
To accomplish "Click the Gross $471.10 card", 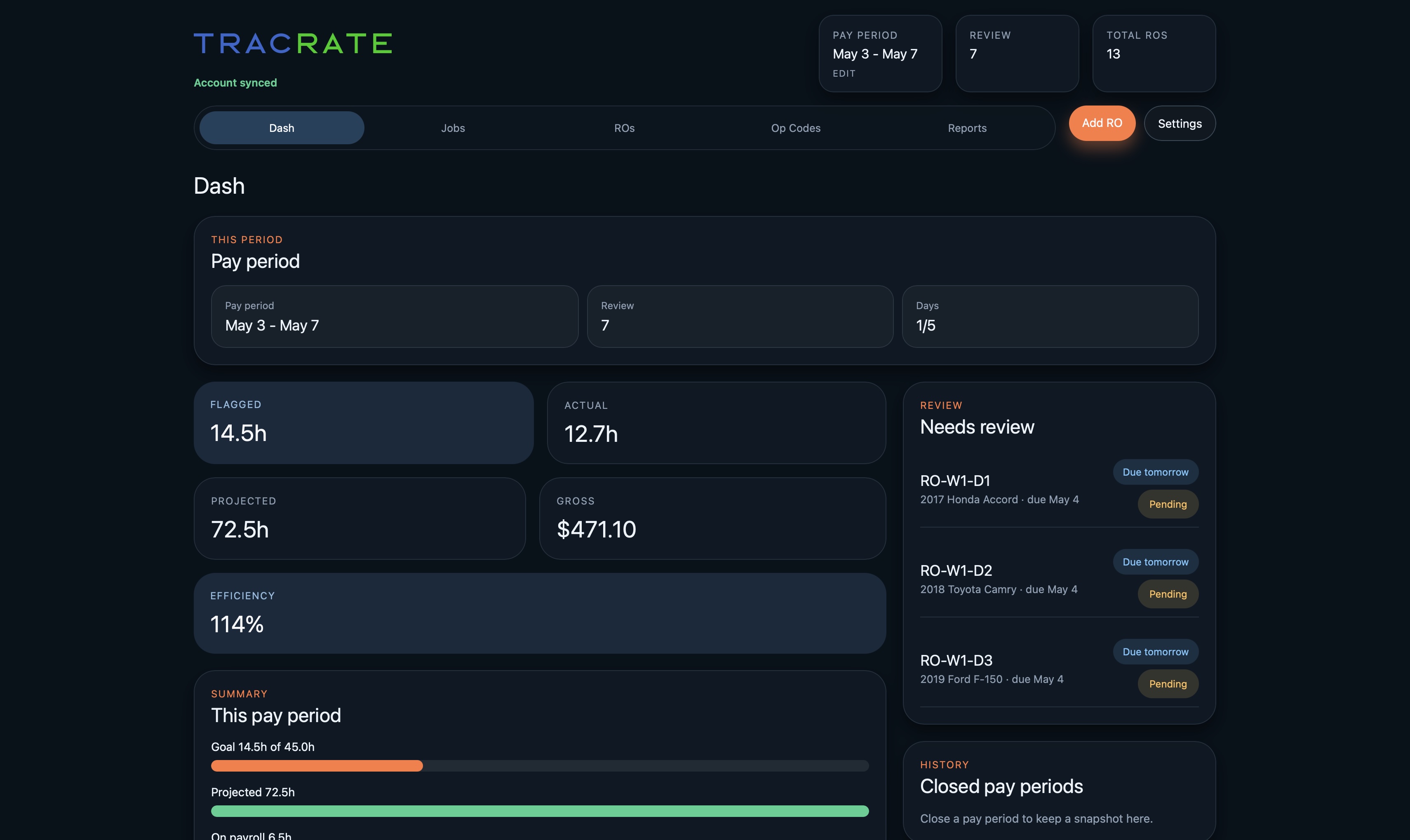I will (712, 519).
